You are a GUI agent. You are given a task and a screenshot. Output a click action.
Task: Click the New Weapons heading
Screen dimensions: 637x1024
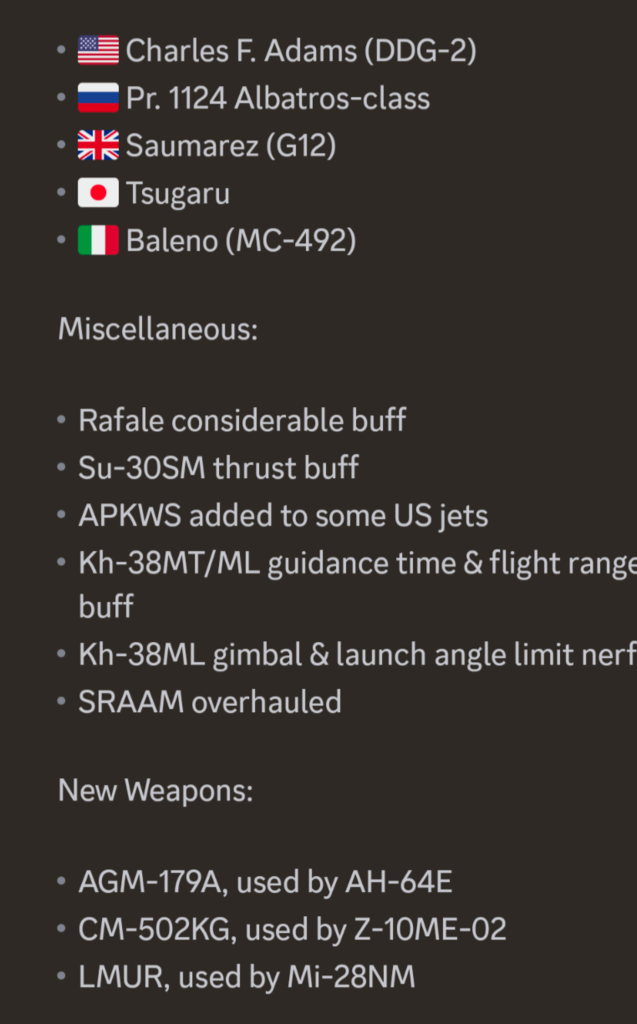pos(155,790)
